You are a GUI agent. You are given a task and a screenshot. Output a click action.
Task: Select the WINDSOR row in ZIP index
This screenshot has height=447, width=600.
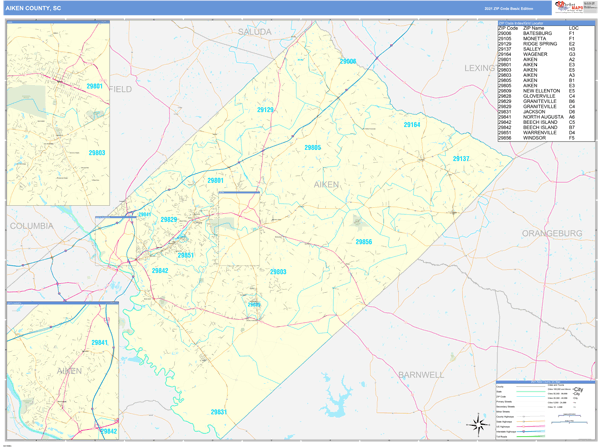click(541, 137)
